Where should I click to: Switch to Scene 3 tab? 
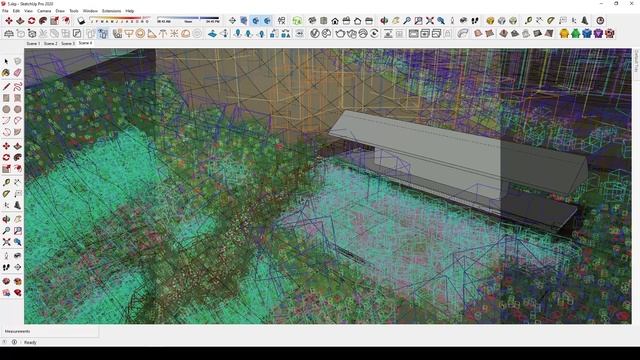click(68, 43)
